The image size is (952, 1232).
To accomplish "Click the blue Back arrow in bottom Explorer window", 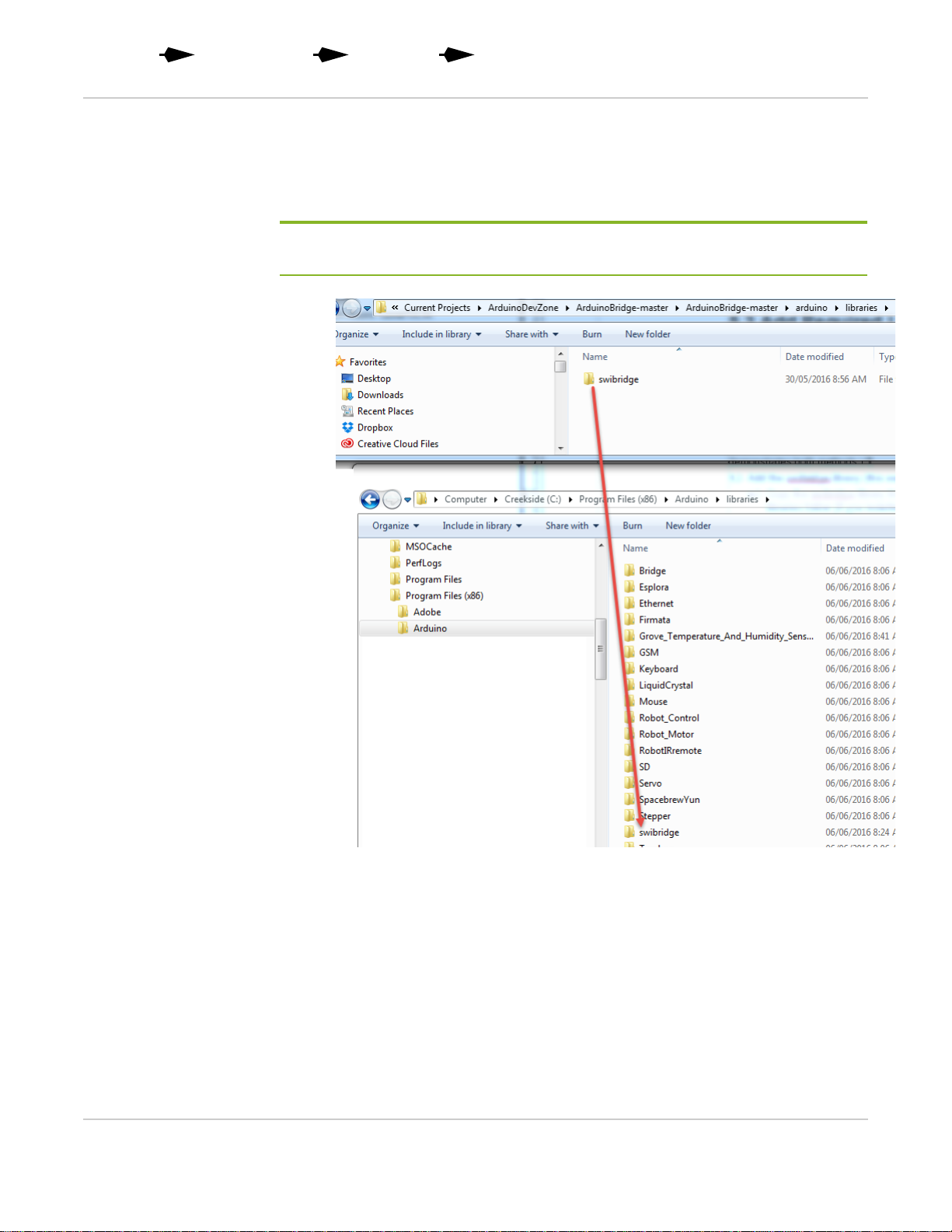I will [370, 499].
